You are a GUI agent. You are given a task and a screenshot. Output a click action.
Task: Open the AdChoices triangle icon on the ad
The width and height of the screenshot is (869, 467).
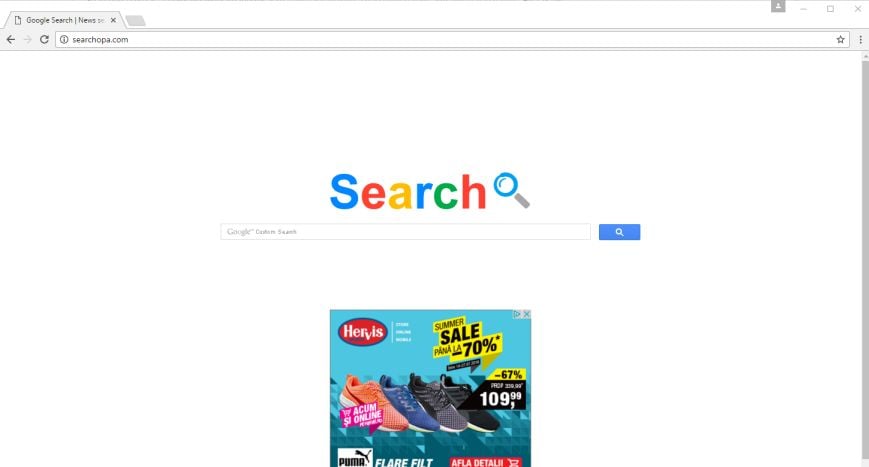[x=517, y=314]
